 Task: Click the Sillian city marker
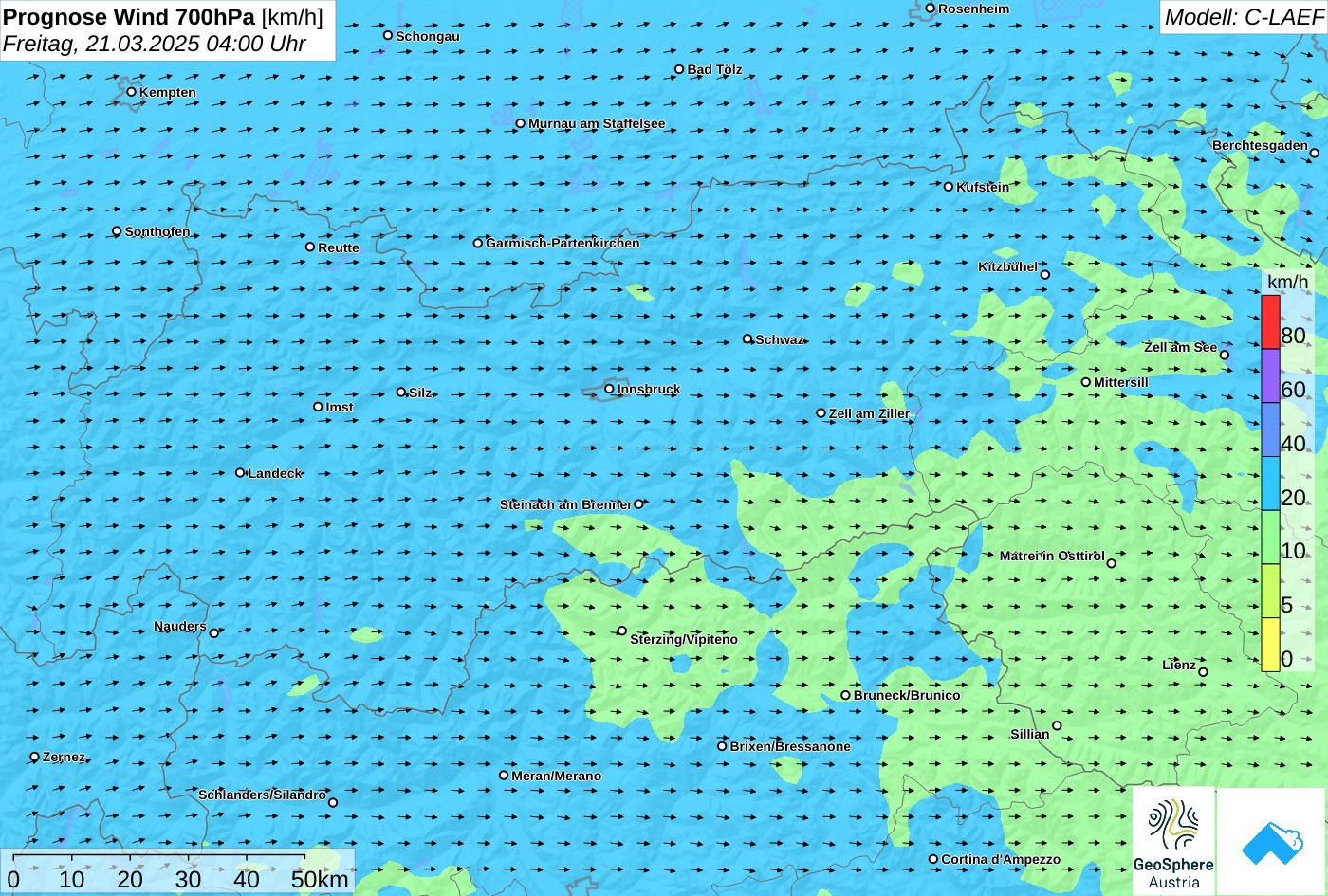click(1057, 726)
